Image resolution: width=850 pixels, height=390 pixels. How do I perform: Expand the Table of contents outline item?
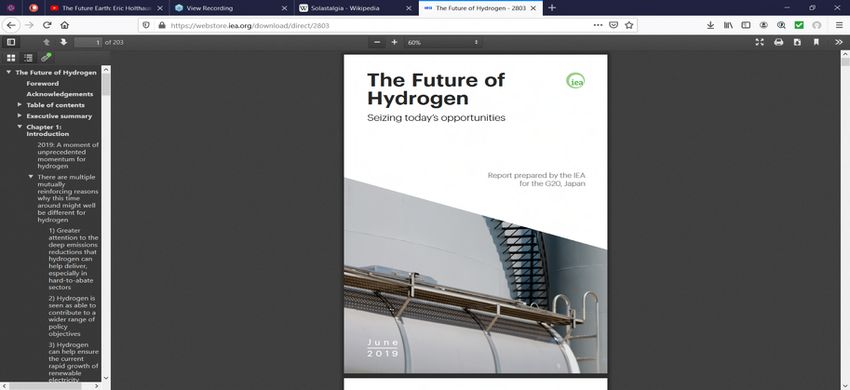click(x=20, y=105)
